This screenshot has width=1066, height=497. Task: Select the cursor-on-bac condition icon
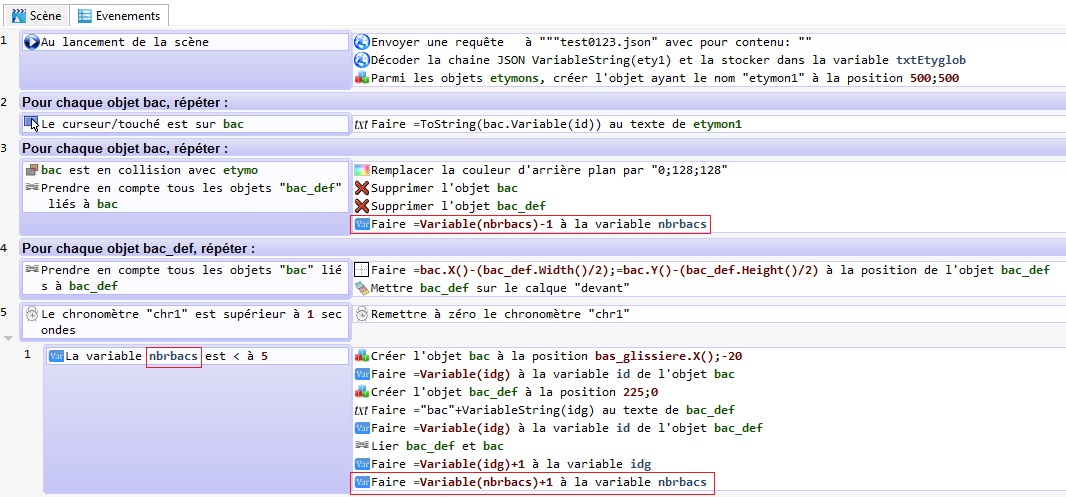tap(31, 124)
